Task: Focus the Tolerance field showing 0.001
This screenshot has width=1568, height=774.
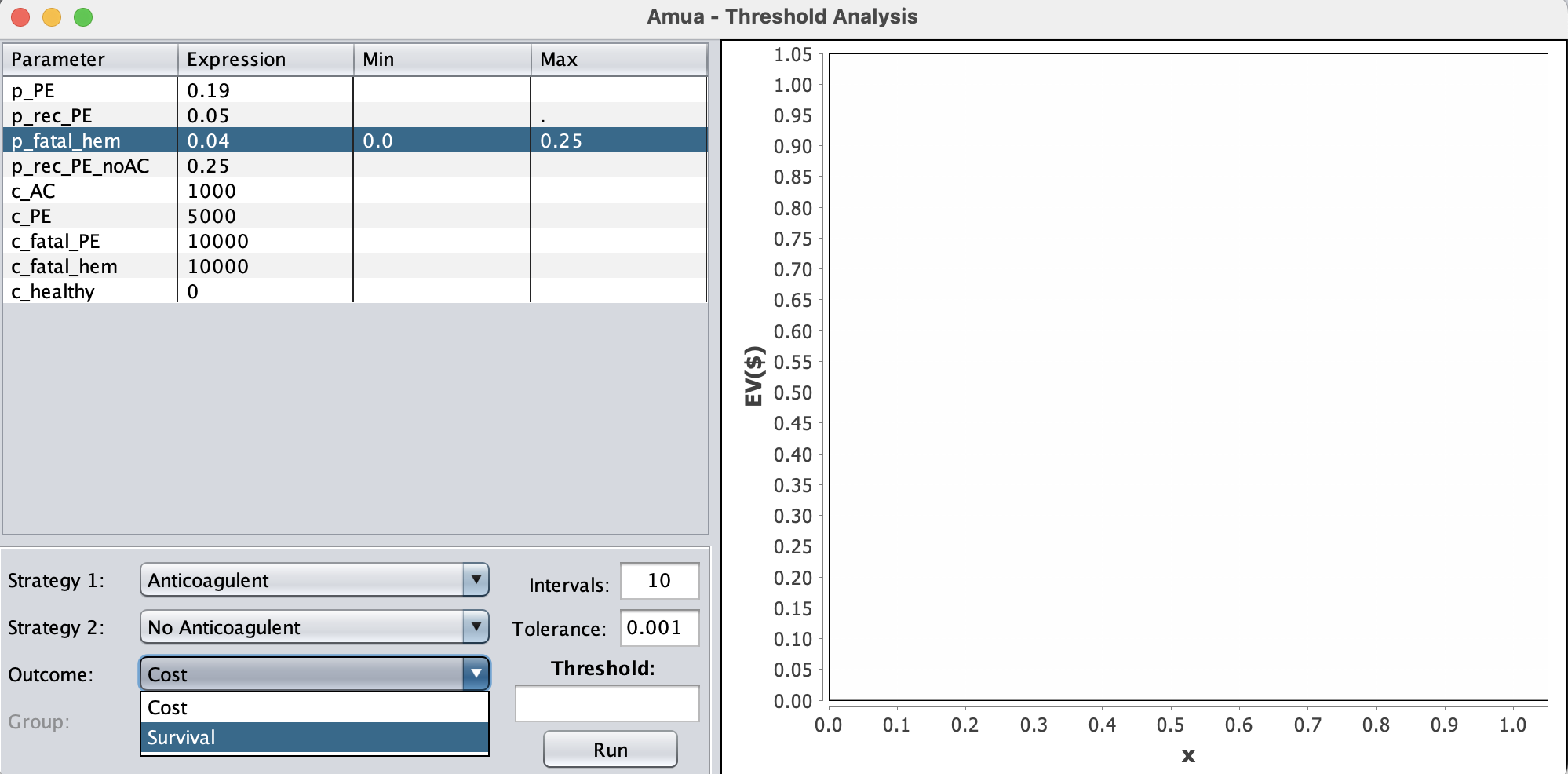Action: (x=658, y=628)
